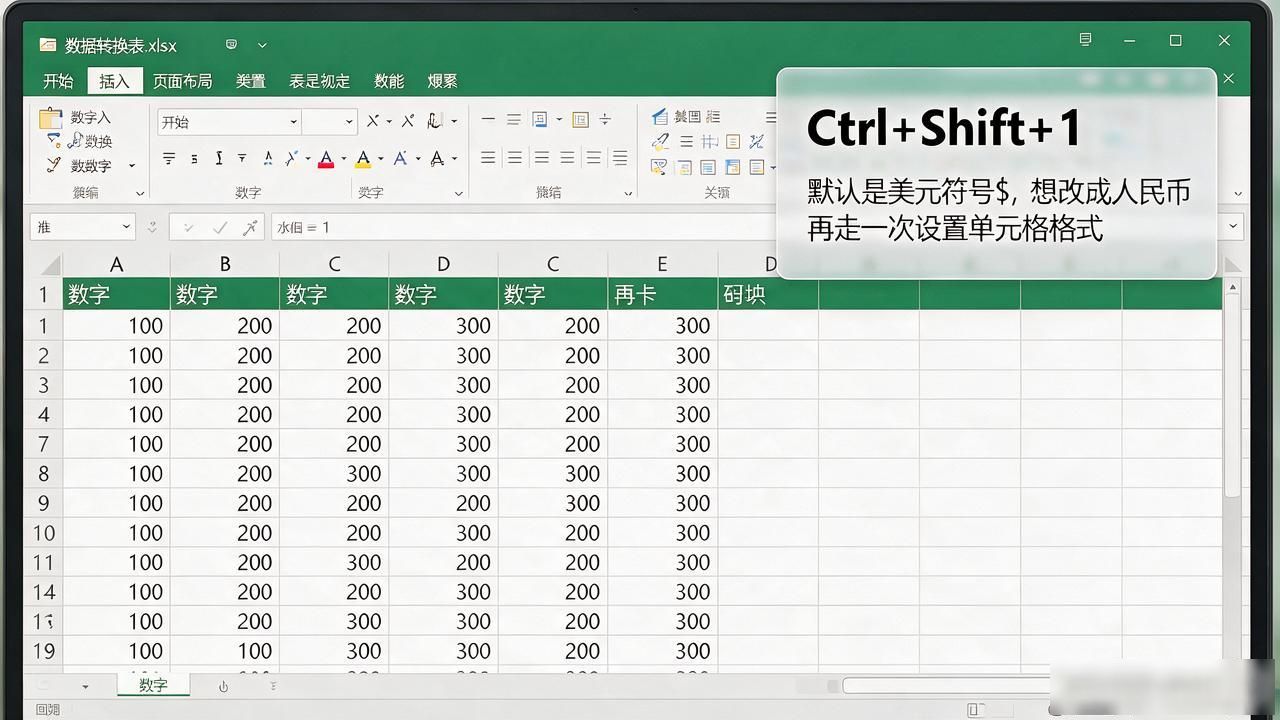Screen dimensions: 1280x720
Task: Select the 再卡 header cell
Action: point(662,294)
